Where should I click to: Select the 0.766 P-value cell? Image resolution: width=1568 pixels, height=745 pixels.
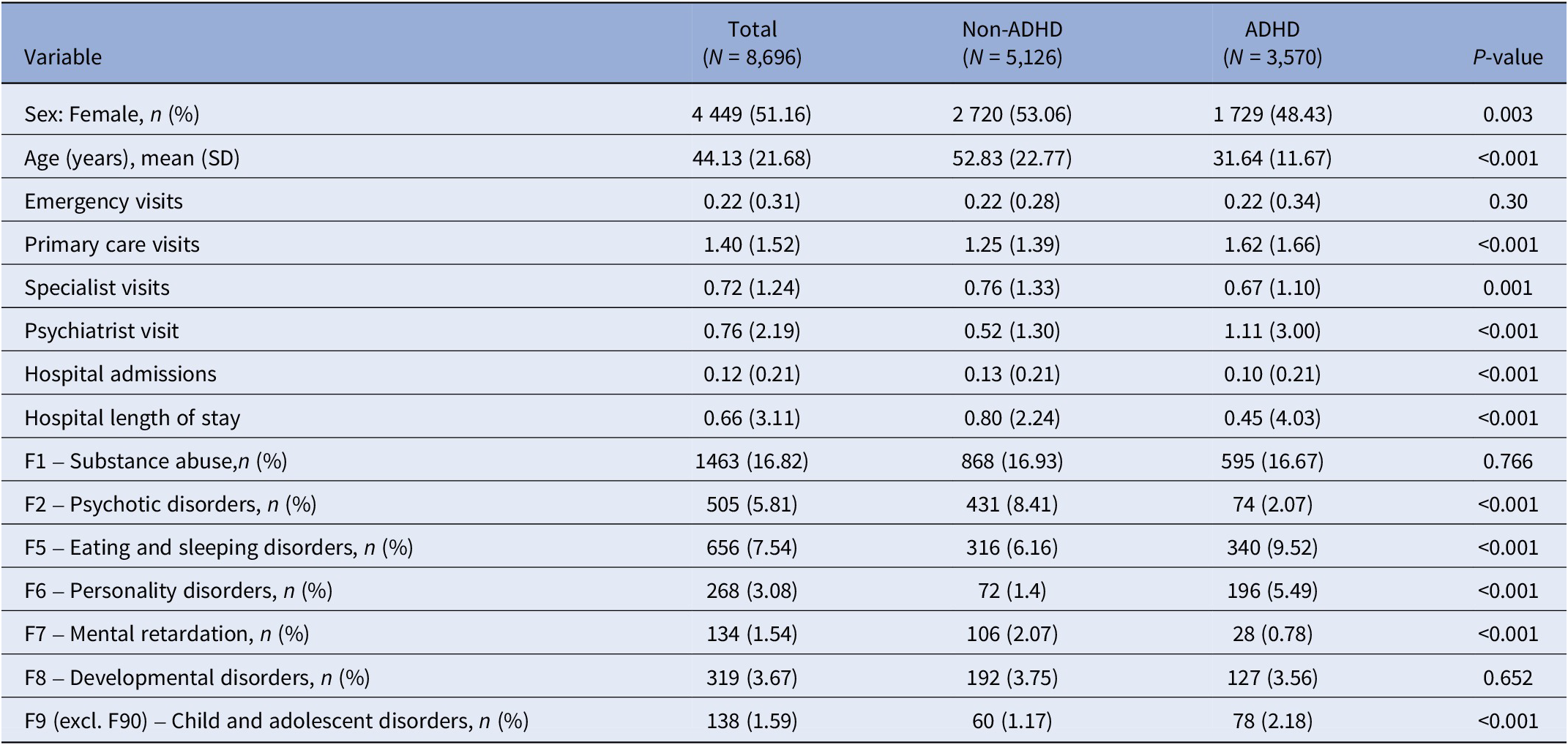(1507, 461)
